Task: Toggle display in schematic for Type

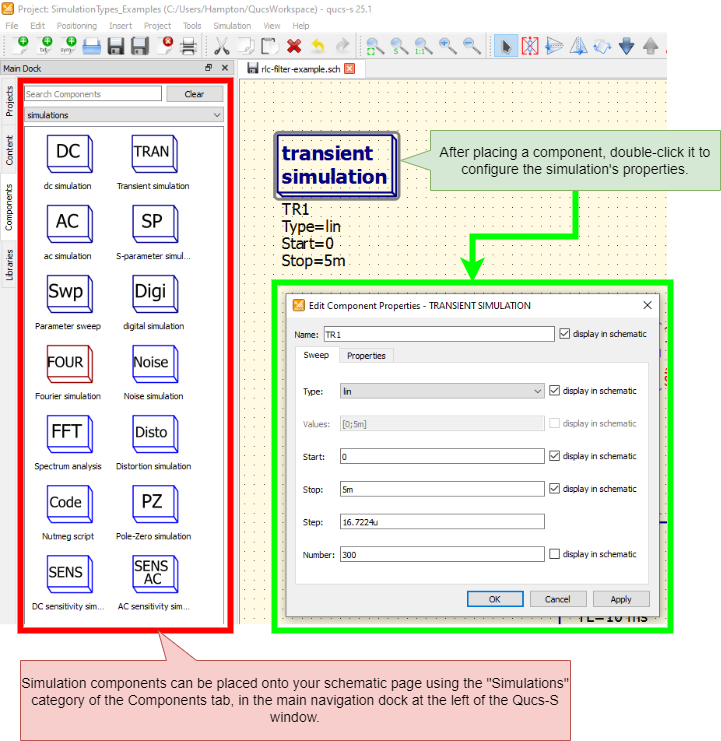Action: (555, 391)
